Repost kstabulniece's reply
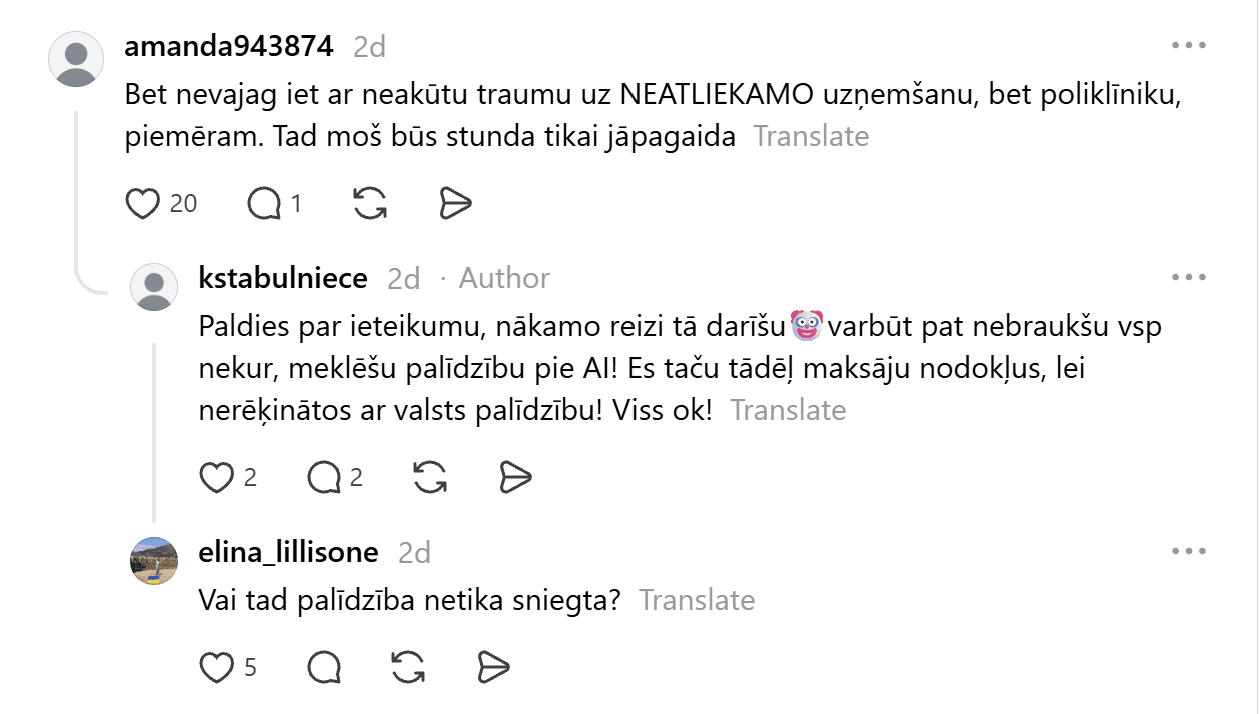This screenshot has width=1260, height=714. [x=430, y=478]
